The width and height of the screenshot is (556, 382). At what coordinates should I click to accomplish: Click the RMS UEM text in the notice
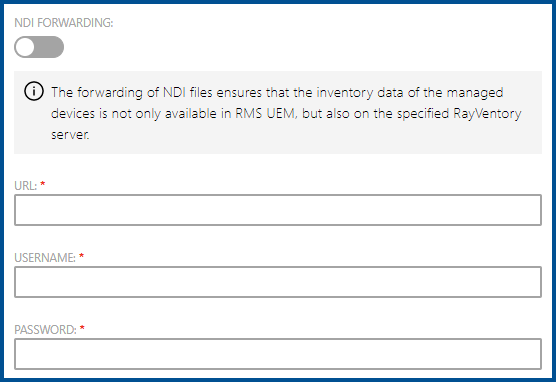266,114
